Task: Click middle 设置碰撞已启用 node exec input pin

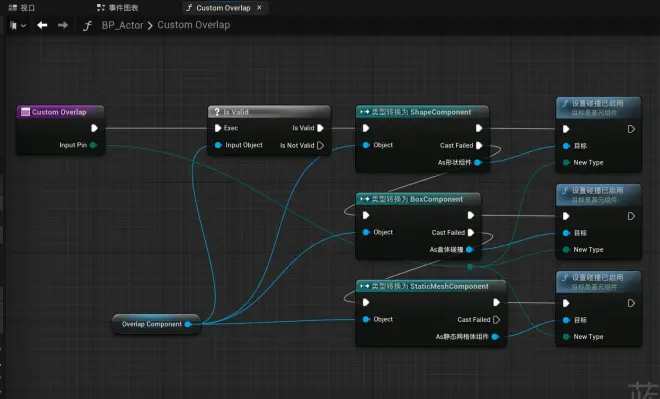Action: pyautogui.click(x=566, y=216)
